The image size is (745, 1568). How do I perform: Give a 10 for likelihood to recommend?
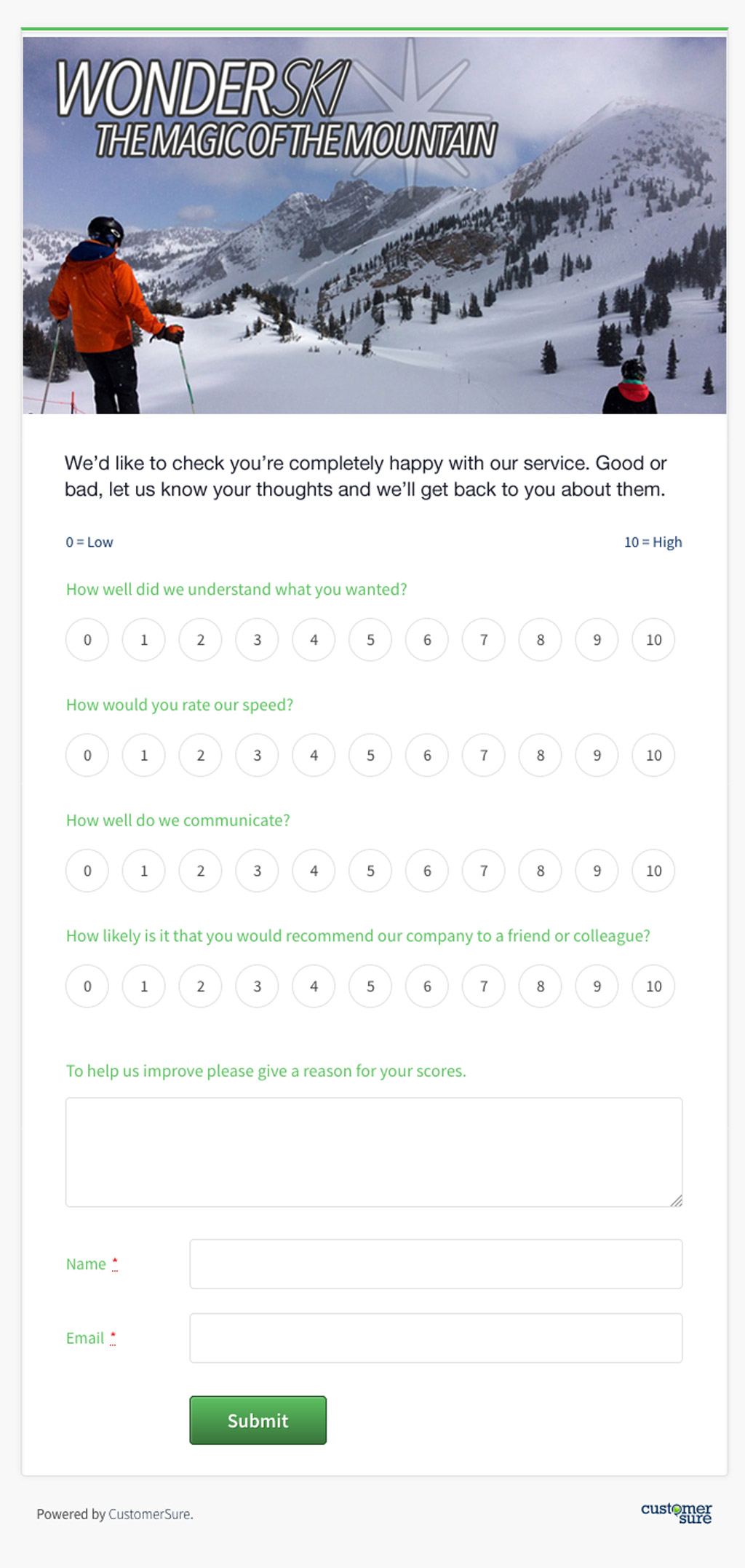click(x=653, y=986)
